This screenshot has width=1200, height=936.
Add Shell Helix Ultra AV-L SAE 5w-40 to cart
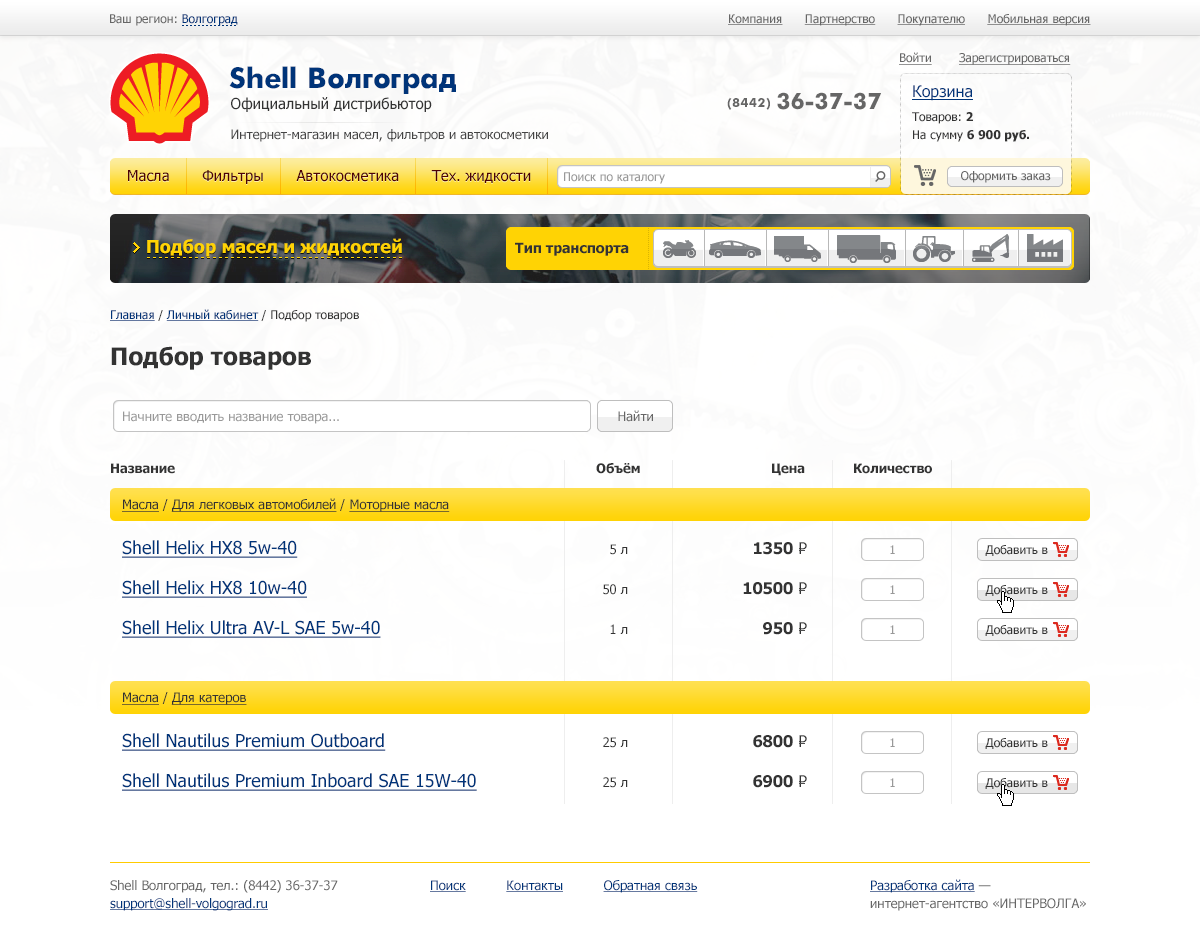1027,630
